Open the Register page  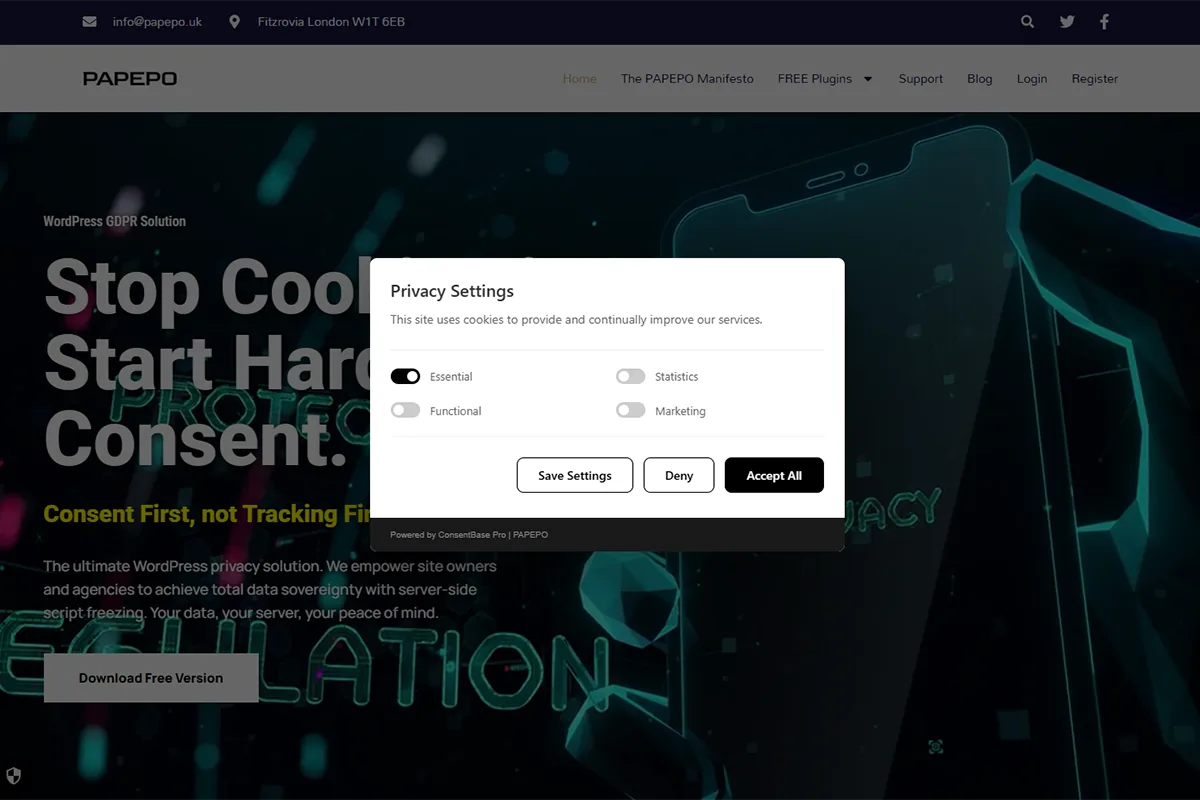click(x=1095, y=79)
